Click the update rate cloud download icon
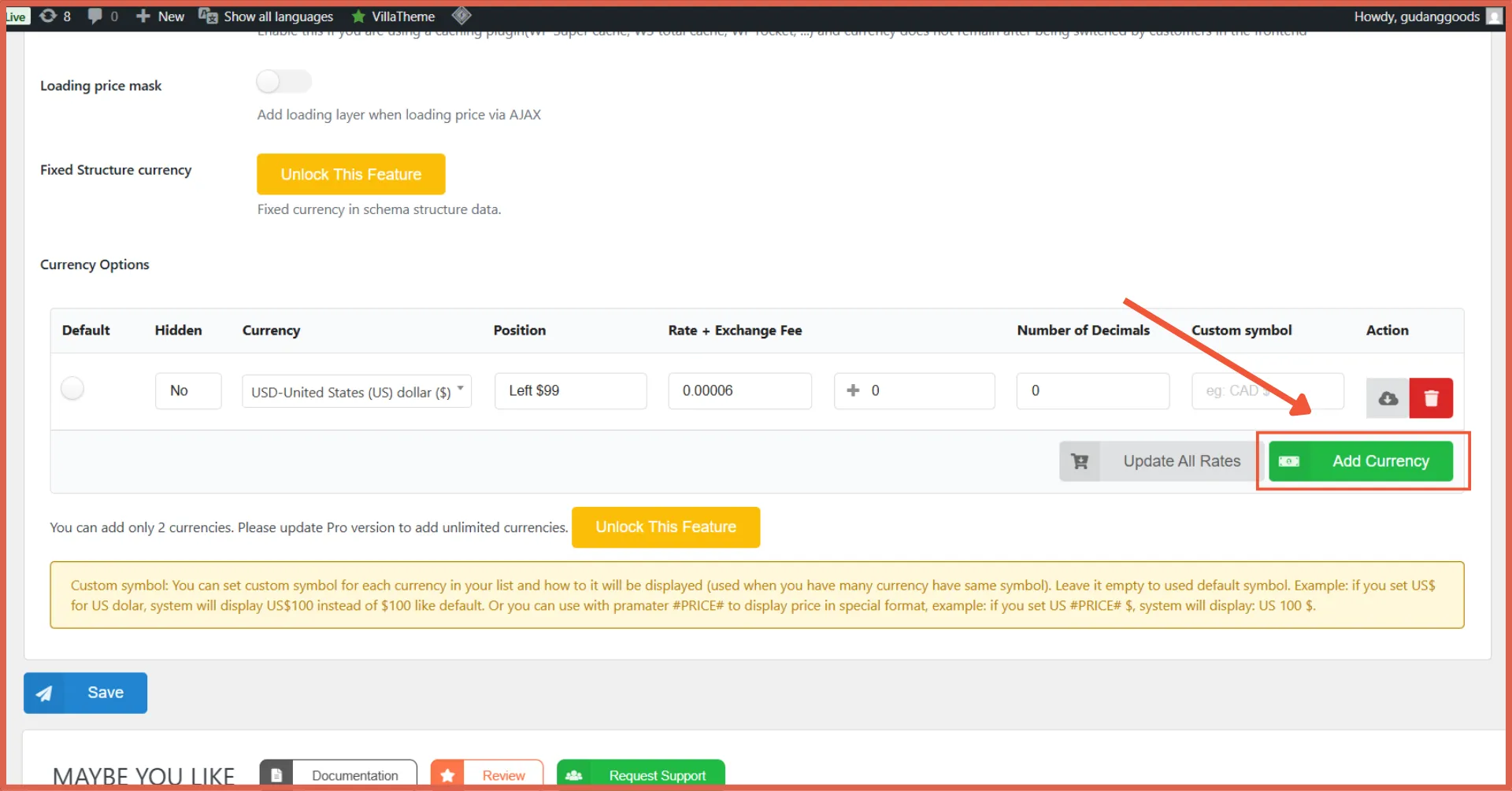The width and height of the screenshot is (1512, 791). 1387,398
